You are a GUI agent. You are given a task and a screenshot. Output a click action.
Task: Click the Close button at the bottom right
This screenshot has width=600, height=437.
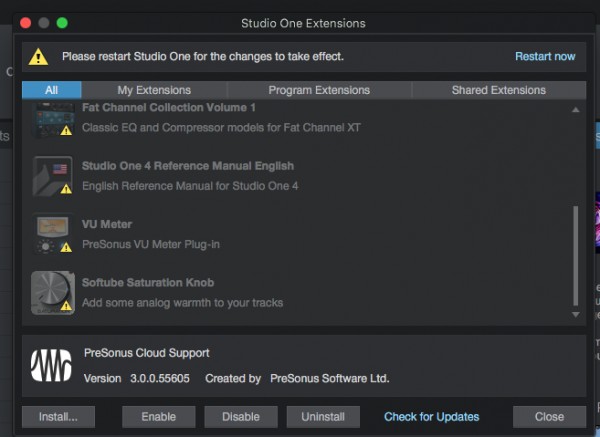pos(549,417)
